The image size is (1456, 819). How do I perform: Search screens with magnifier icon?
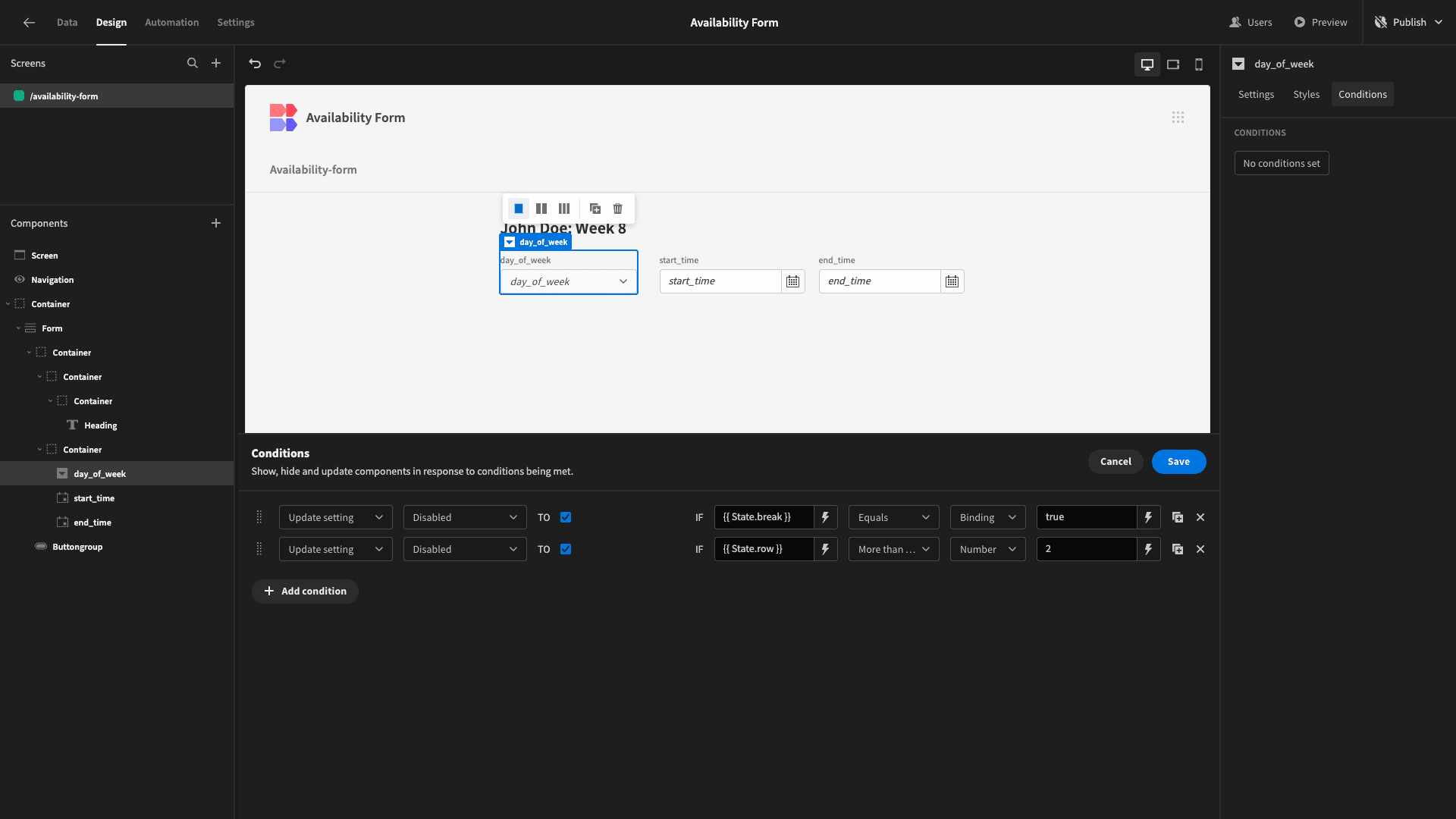click(193, 64)
